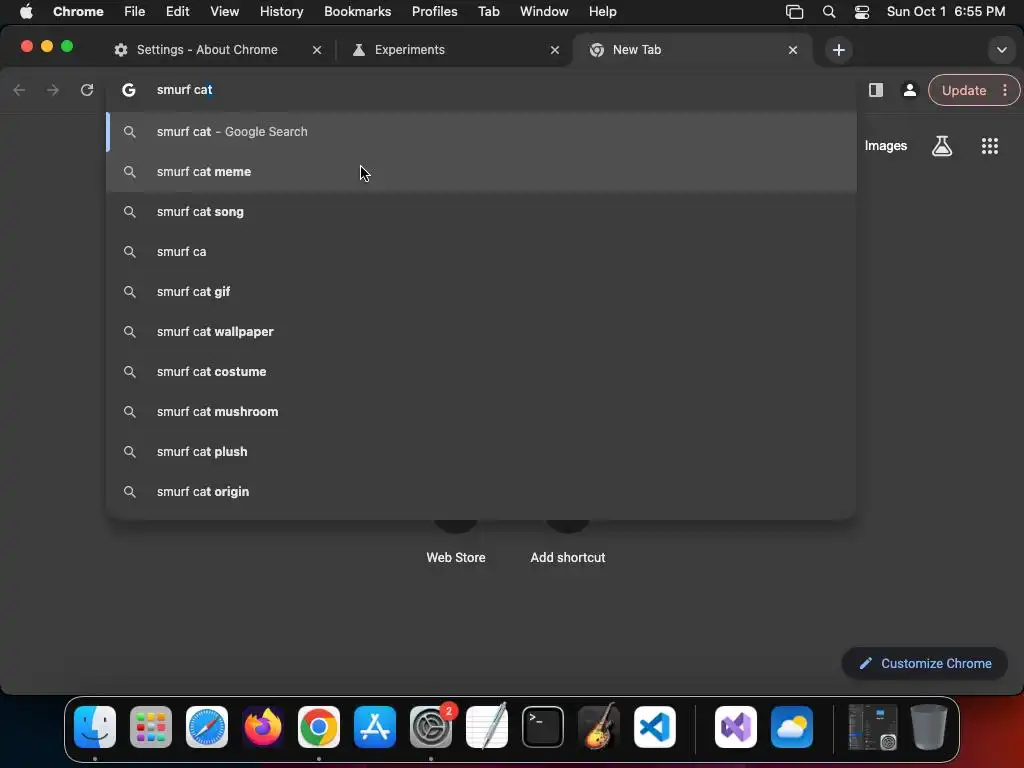Launch Firefox from the dock

(263, 727)
